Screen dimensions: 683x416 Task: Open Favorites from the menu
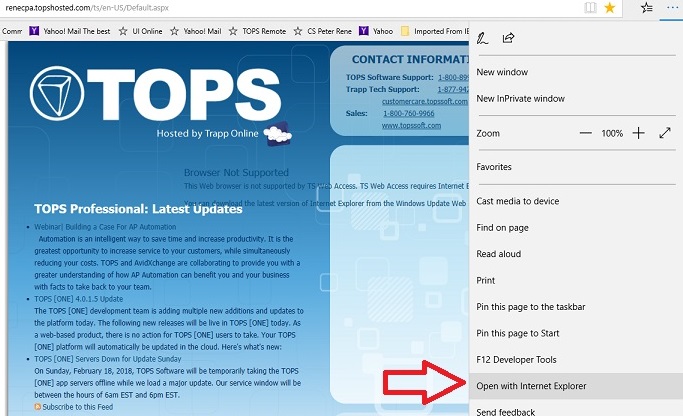(x=576, y=167)
